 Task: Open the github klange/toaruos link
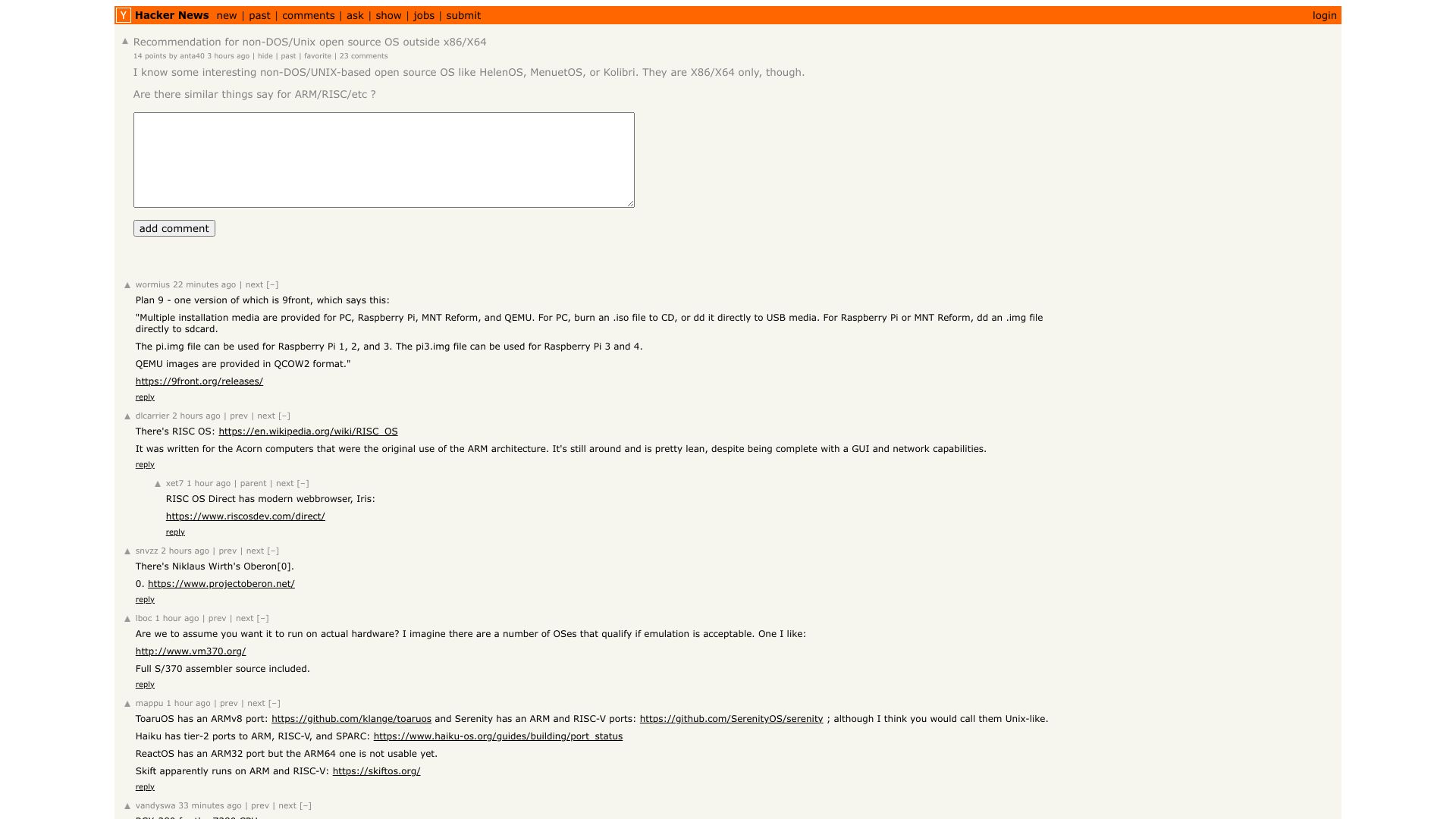351,719
